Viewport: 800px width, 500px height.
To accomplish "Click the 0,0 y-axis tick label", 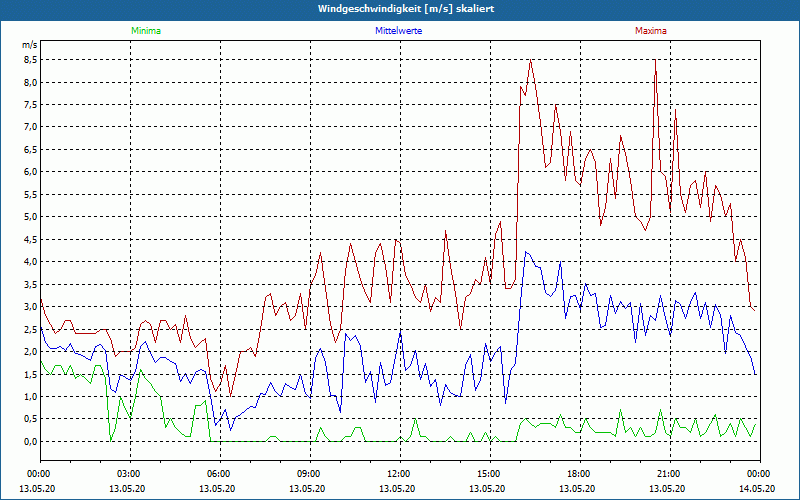I will click(29, 442).
